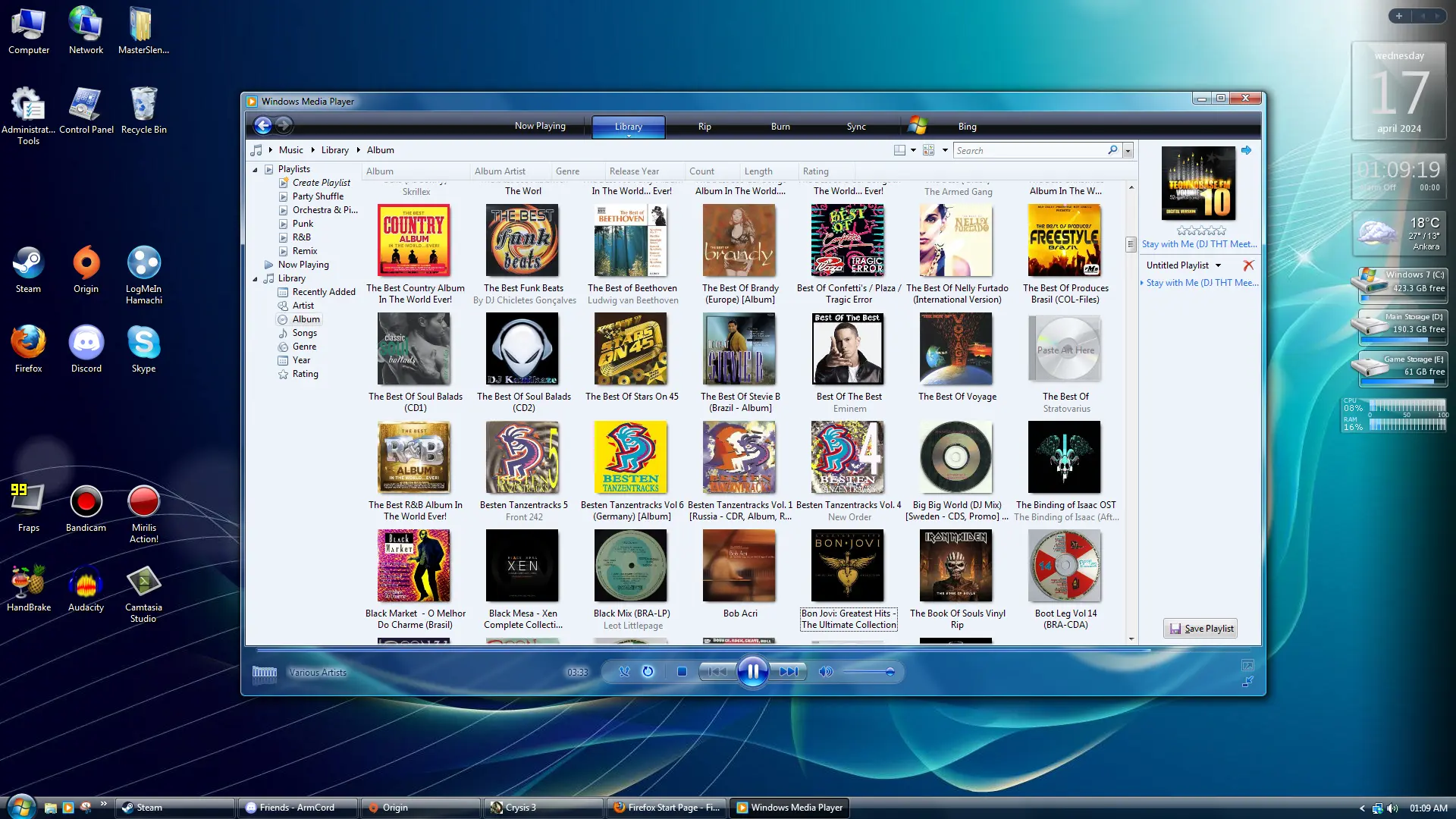1456x819 pixels.
Task: Adjust the volume slider handle
Action: tap(890, 672)
